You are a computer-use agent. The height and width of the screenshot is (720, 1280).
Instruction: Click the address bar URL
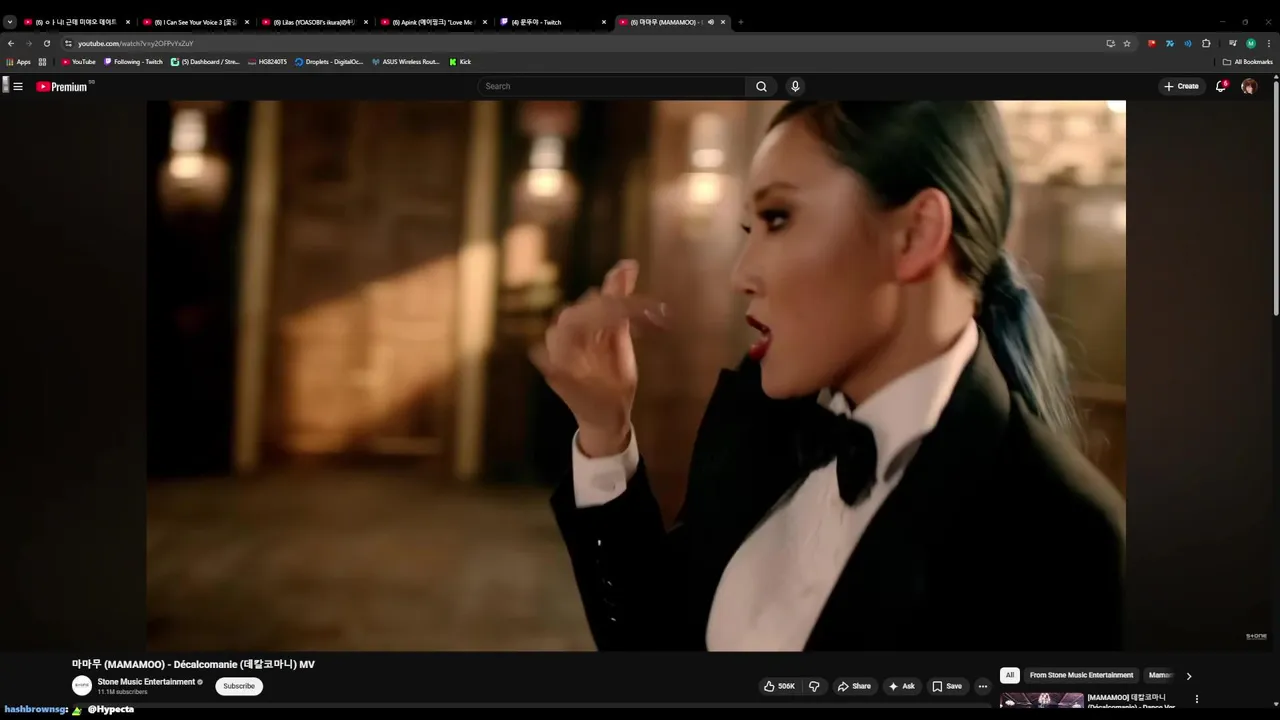(x=135, y=43)
